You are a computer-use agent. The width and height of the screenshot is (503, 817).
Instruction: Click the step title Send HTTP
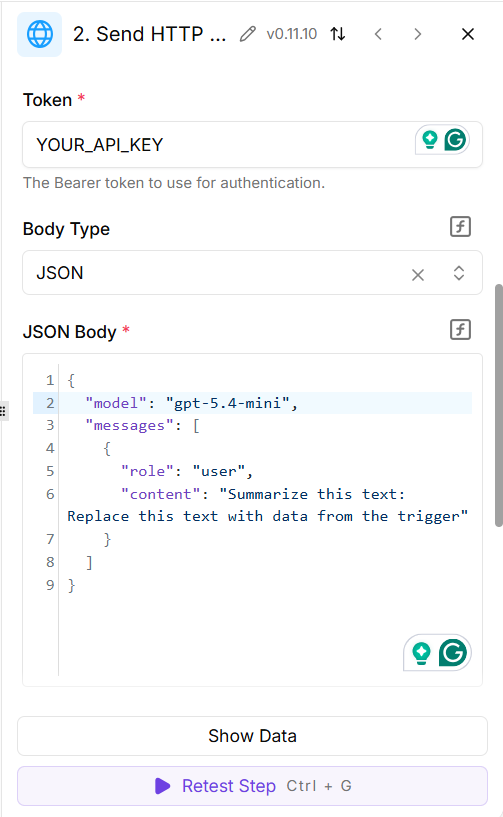click(x=149, y=34)
